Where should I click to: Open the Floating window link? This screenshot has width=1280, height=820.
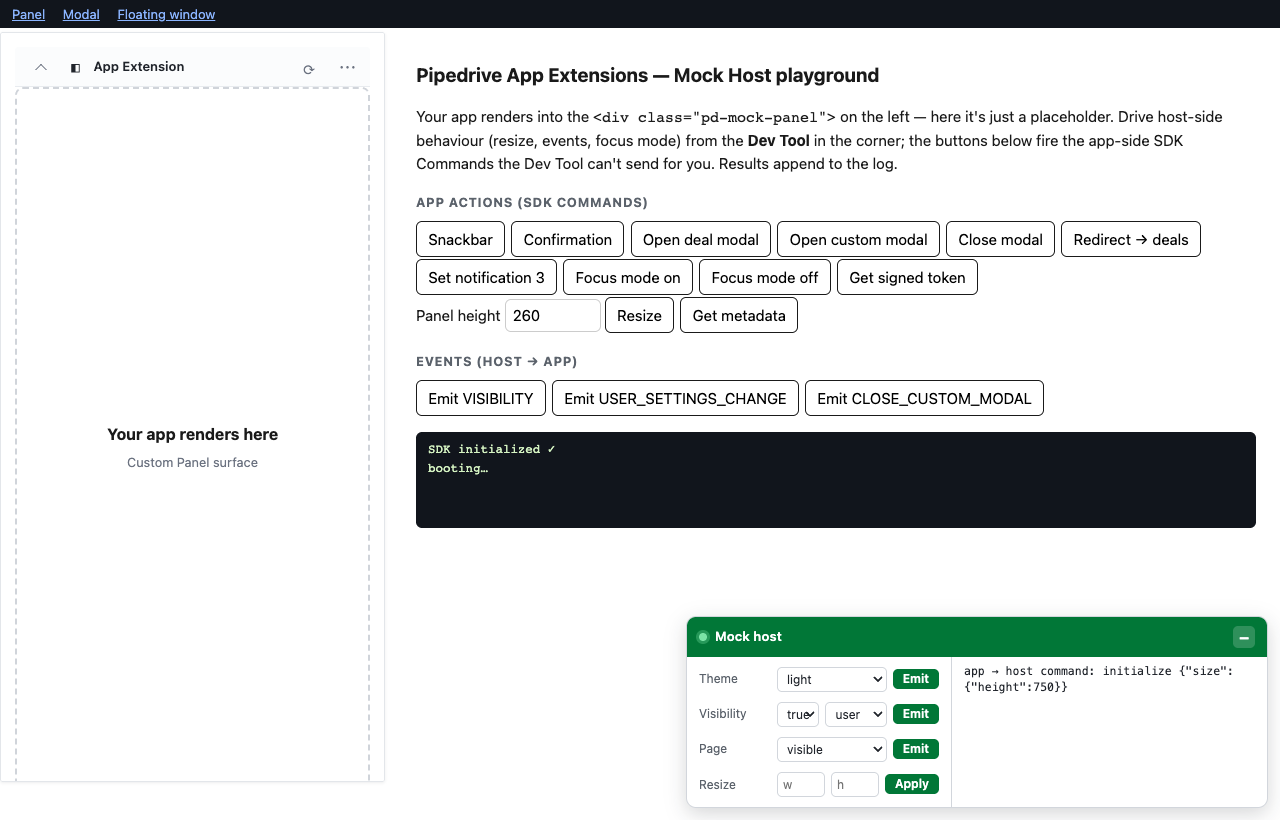pos(166,14)
